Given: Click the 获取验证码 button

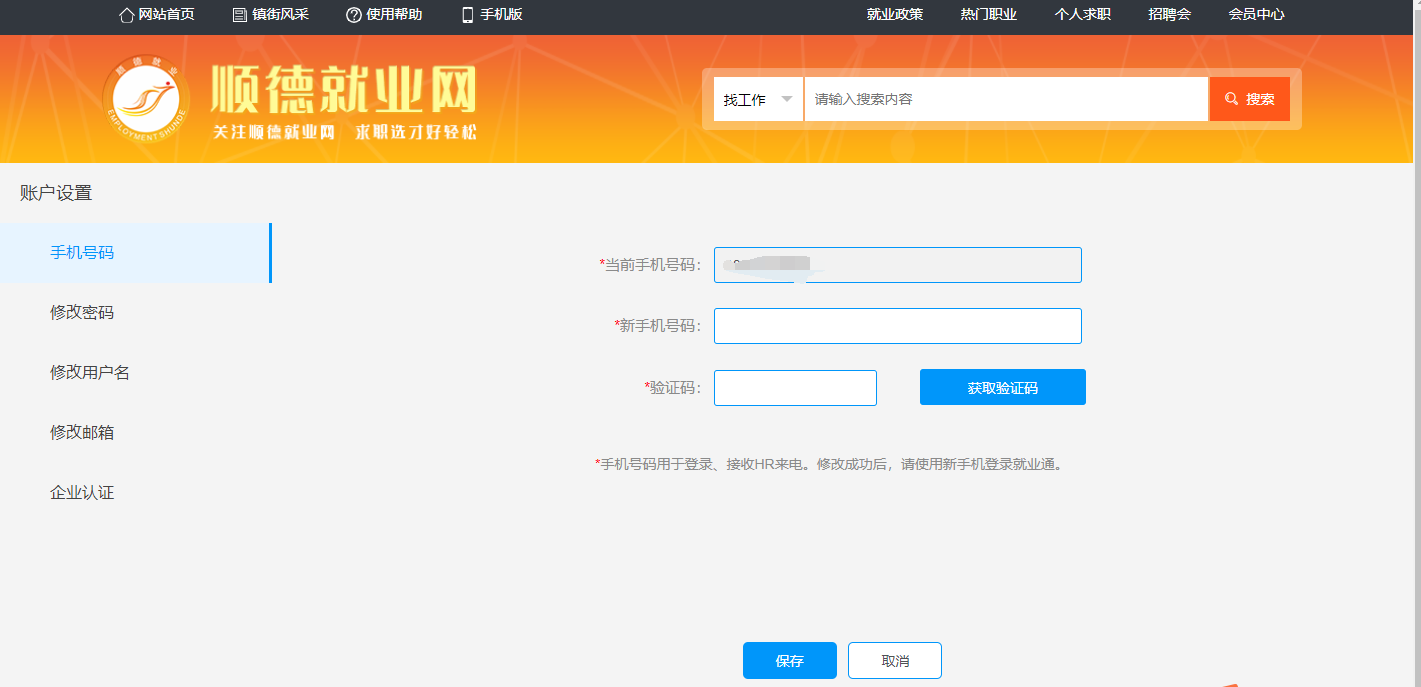Looking at the screenshot, I should (x=1002, y=388).
